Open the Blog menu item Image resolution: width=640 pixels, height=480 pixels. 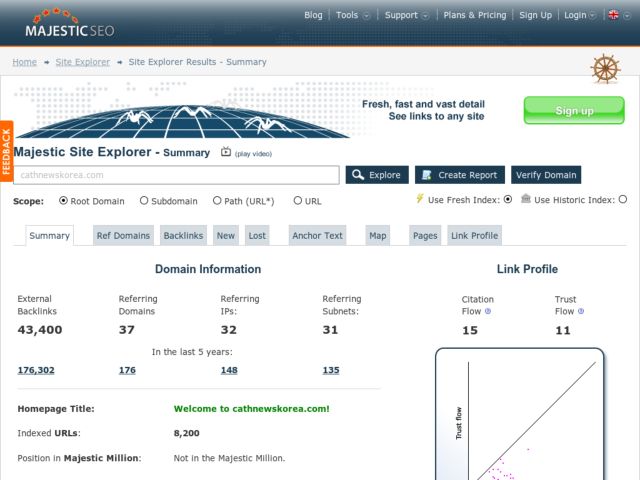313,15
